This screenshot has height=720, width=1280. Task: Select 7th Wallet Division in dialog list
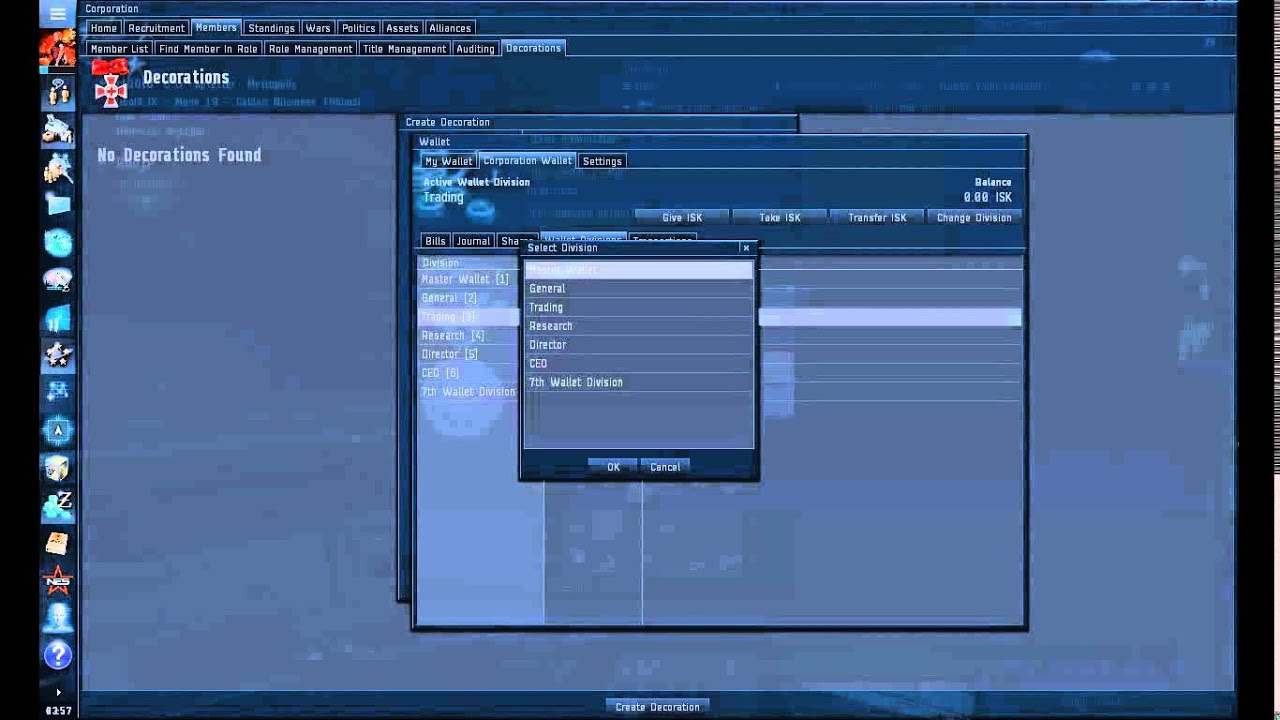tap(639, 383)
